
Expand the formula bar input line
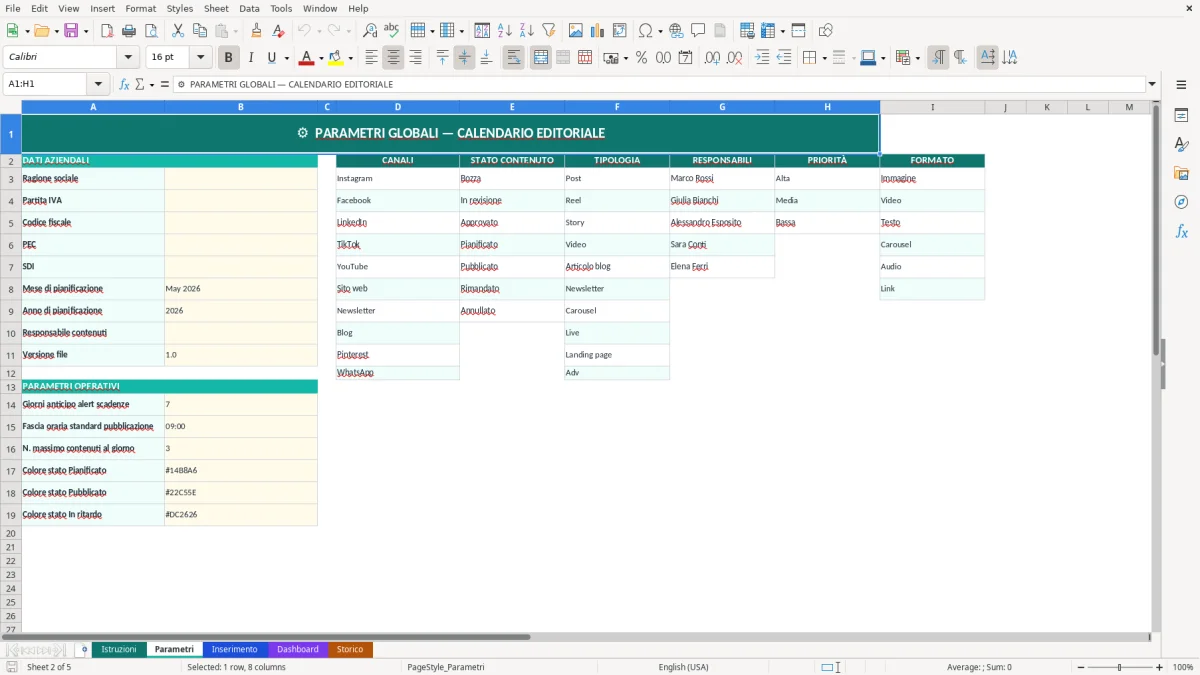1152,84
